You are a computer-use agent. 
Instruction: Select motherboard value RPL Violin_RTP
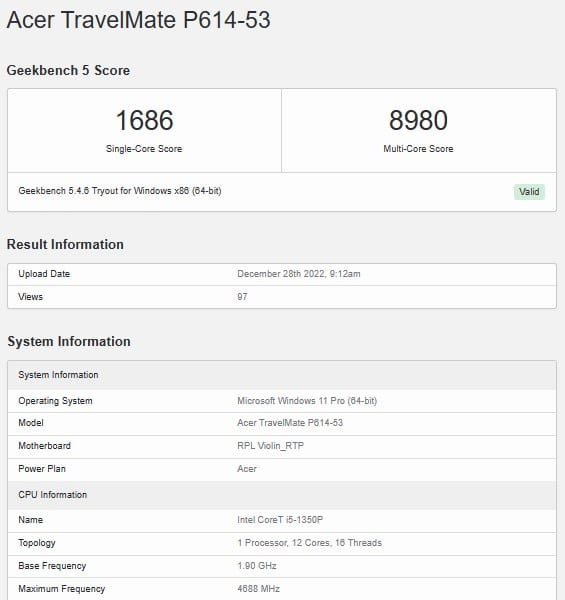(x=270, y=446)
